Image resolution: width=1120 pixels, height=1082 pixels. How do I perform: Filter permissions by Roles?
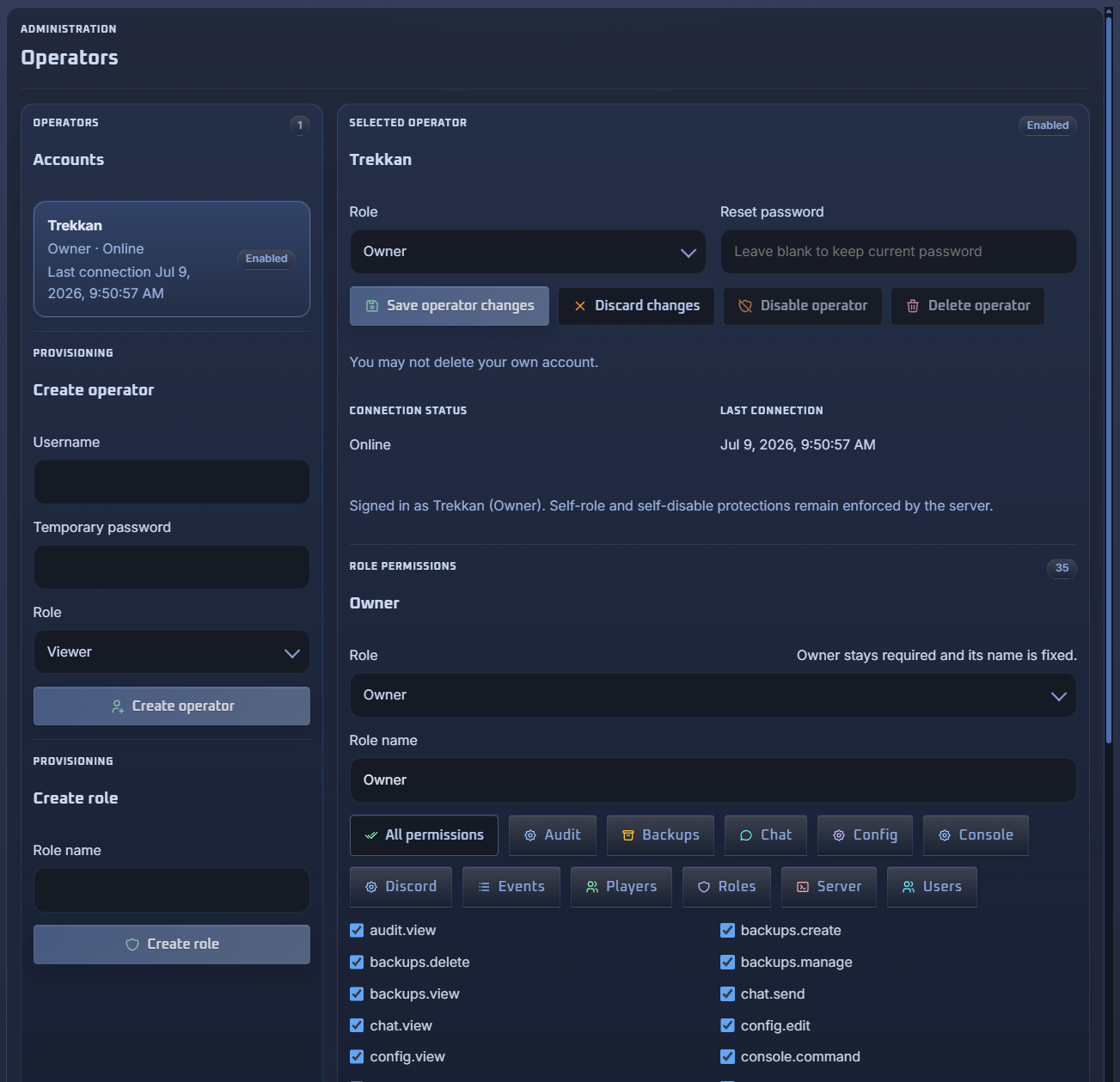pyautogui.click(x=727, y=887)
